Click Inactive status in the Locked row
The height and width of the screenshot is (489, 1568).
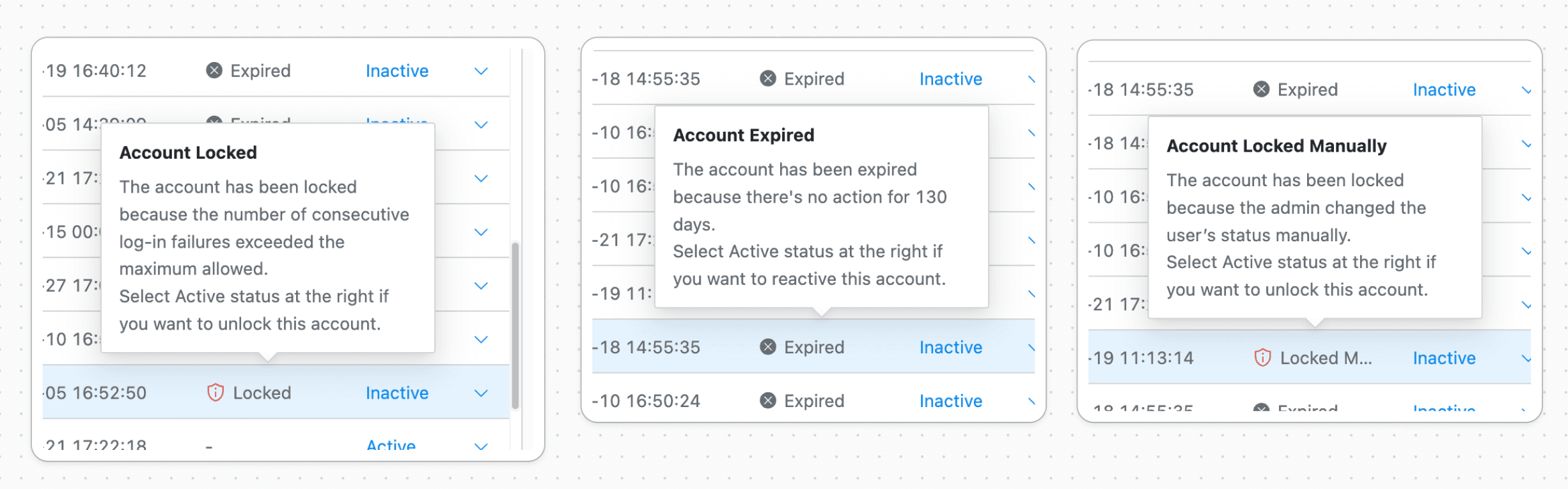397,393
